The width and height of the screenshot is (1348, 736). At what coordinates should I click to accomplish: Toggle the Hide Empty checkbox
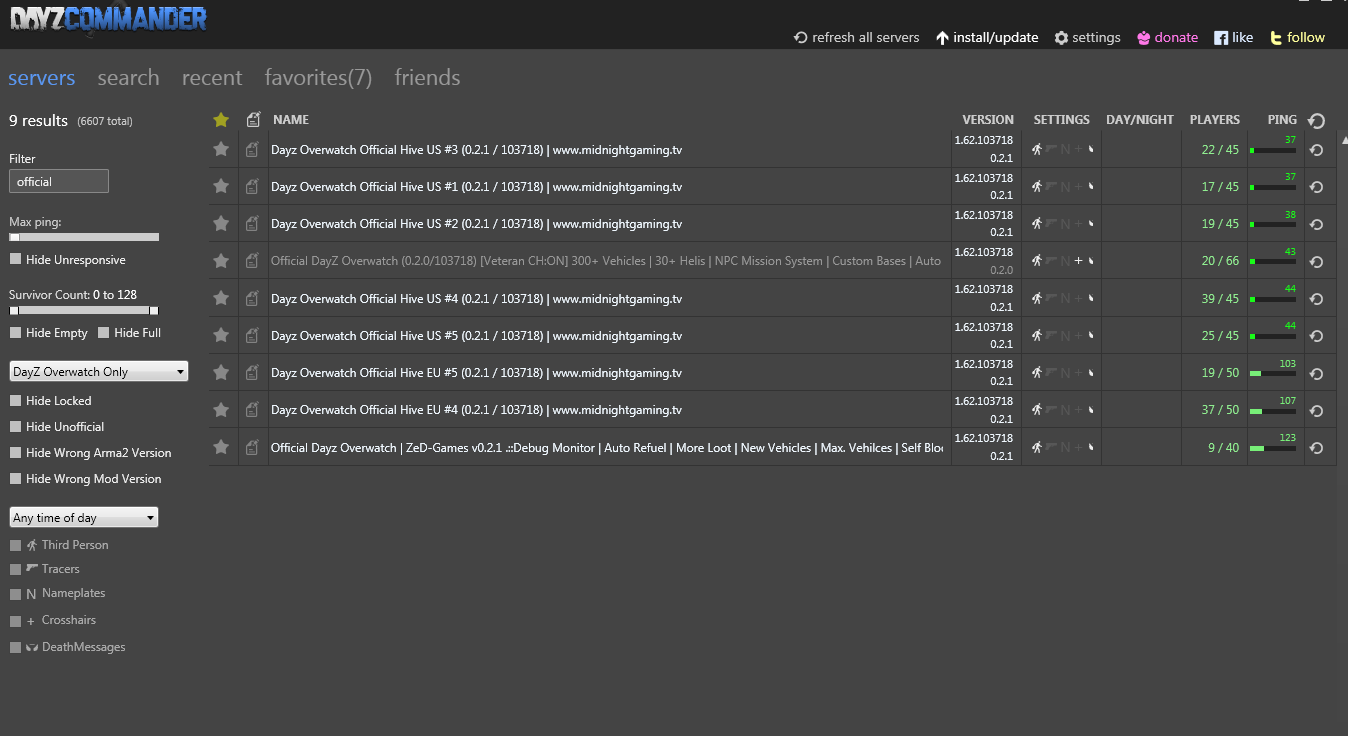(15, 333)
